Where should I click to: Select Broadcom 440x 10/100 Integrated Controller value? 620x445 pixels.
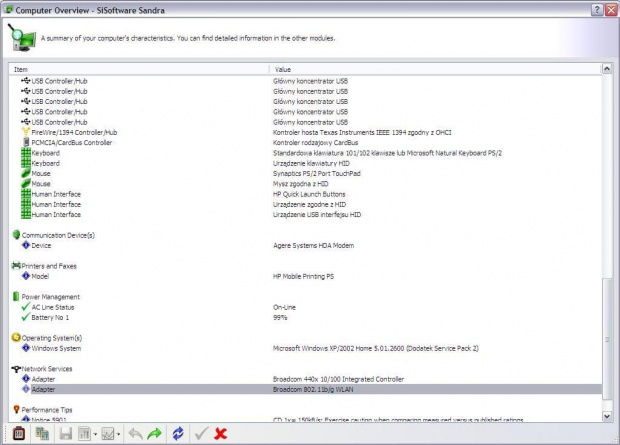point(338,379)
